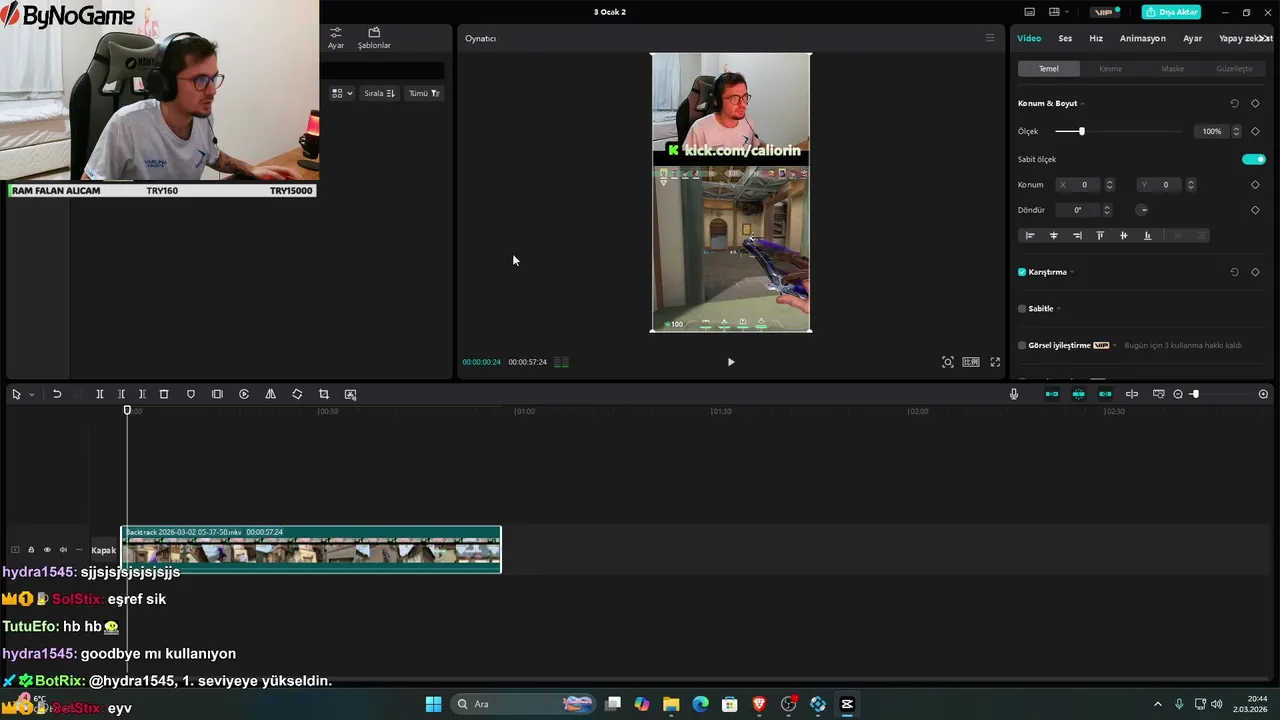Image resolution: width=1280 pixels, height=720 pixels.
Task: Click the timeline zoom-out magnifier
Action: (1178, 394)
